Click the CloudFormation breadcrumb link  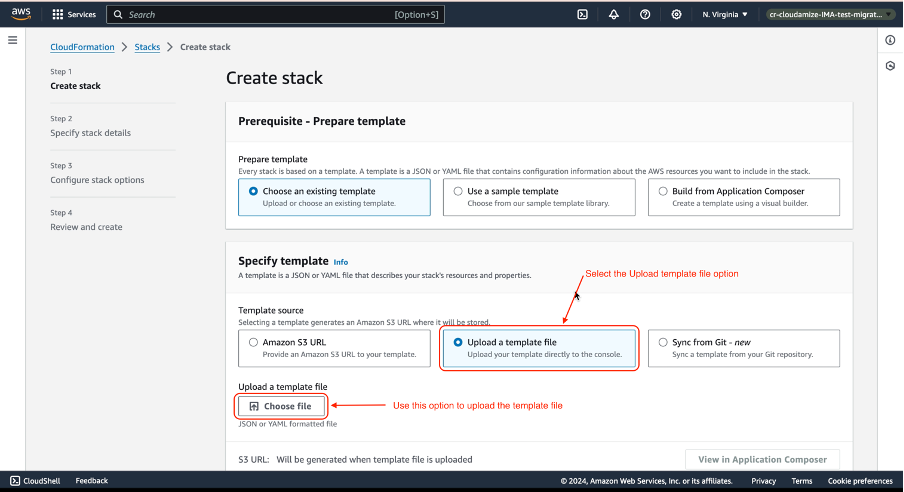click(84, 47)
